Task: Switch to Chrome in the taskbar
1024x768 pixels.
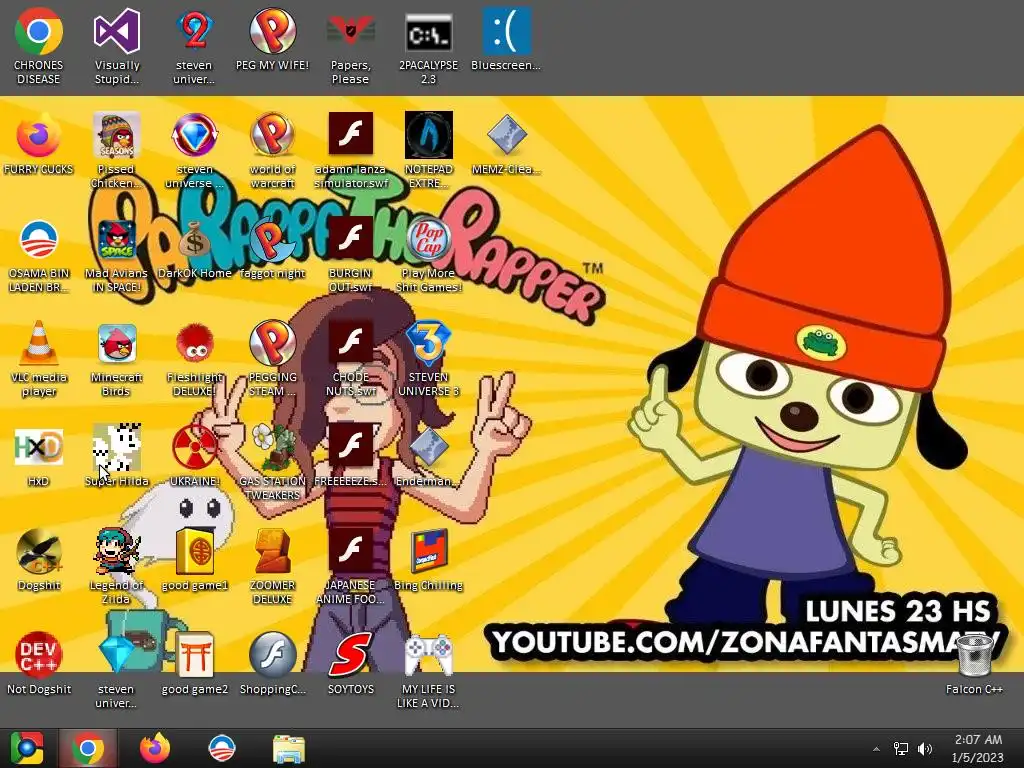Action: click(88, 748)
